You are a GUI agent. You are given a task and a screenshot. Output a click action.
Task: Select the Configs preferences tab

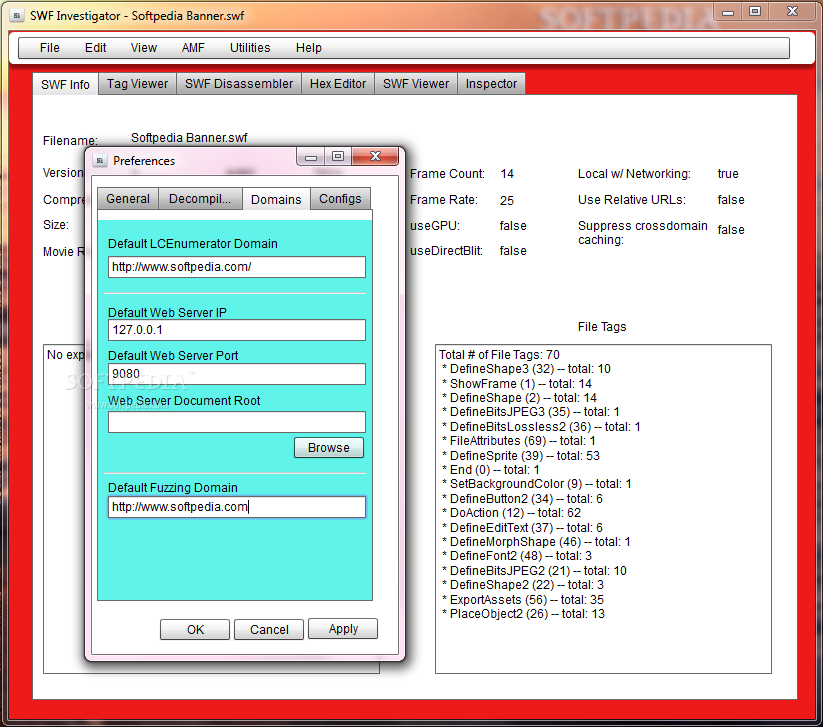pyautogui.click(x=340, y=199)
